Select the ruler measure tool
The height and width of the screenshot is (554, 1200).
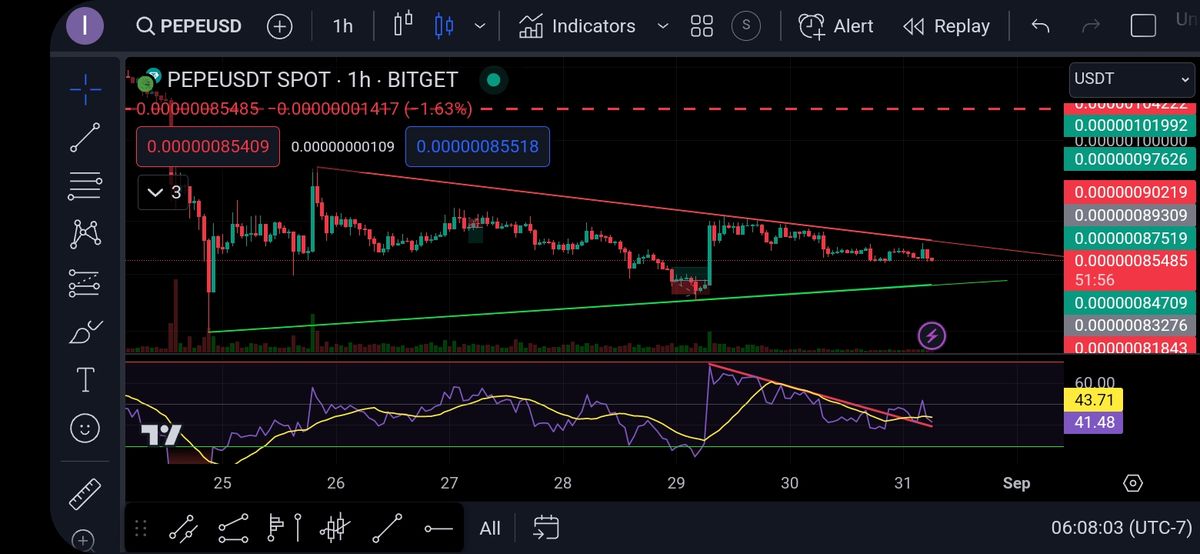(x=86, y=495)
